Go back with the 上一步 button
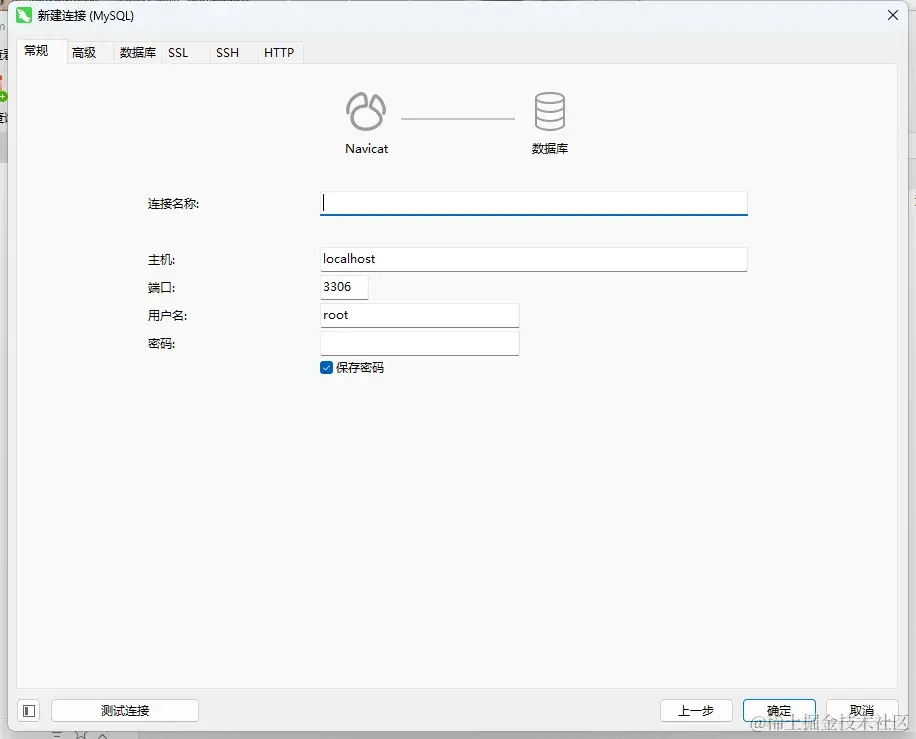This screenshot has height=739, width=916. 696,711
